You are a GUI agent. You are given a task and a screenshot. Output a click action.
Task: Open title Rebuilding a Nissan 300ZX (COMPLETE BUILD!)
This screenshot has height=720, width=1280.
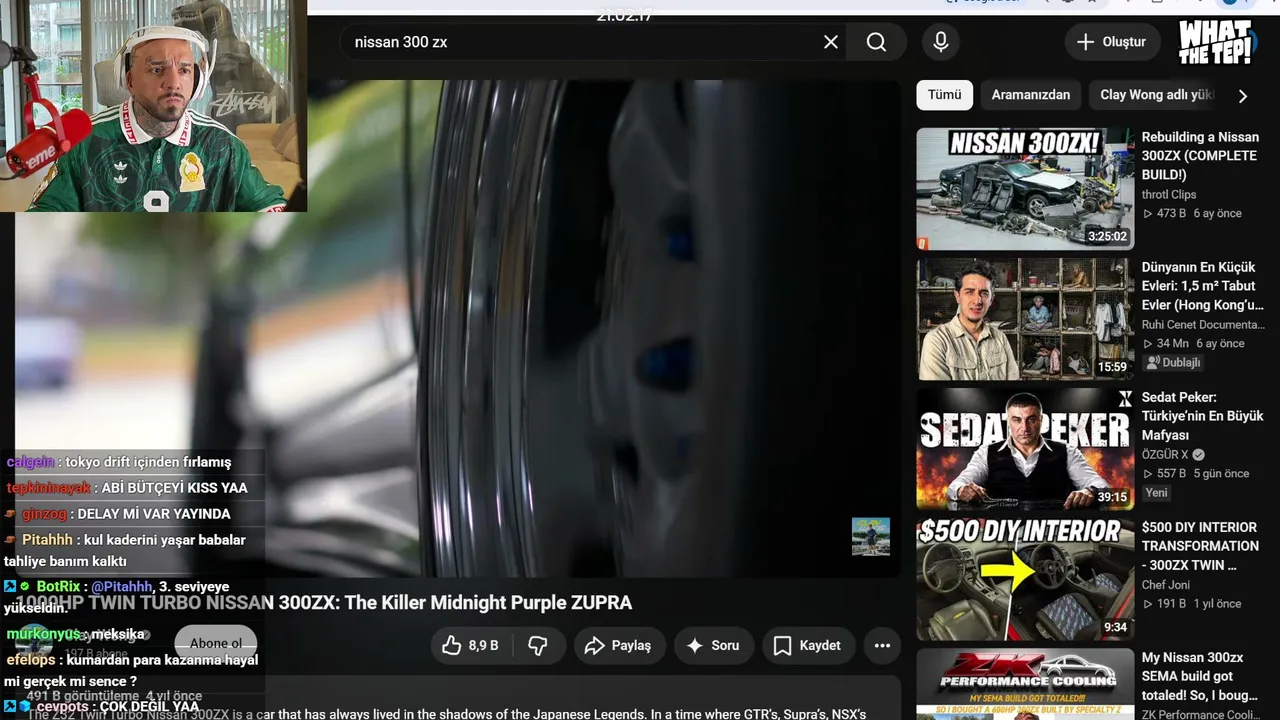pos(1200,156)
